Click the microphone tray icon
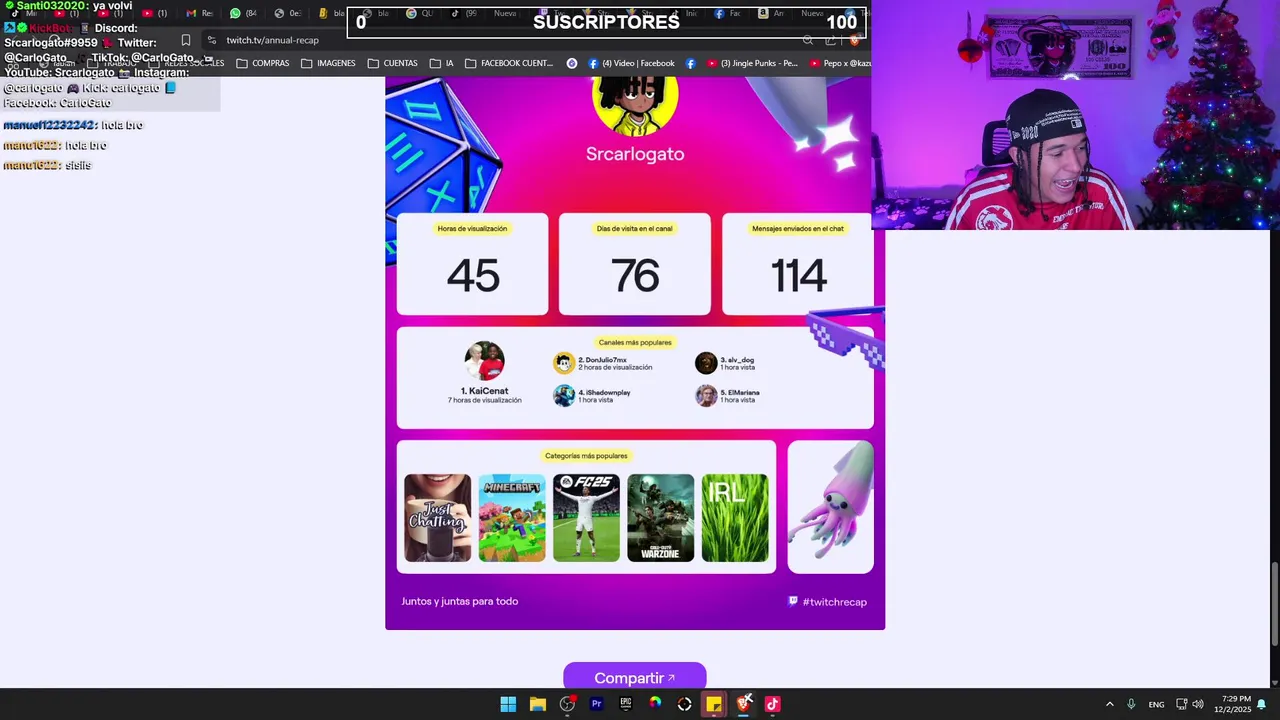This screenshot has width=1280, height=720. [1131, 704]
